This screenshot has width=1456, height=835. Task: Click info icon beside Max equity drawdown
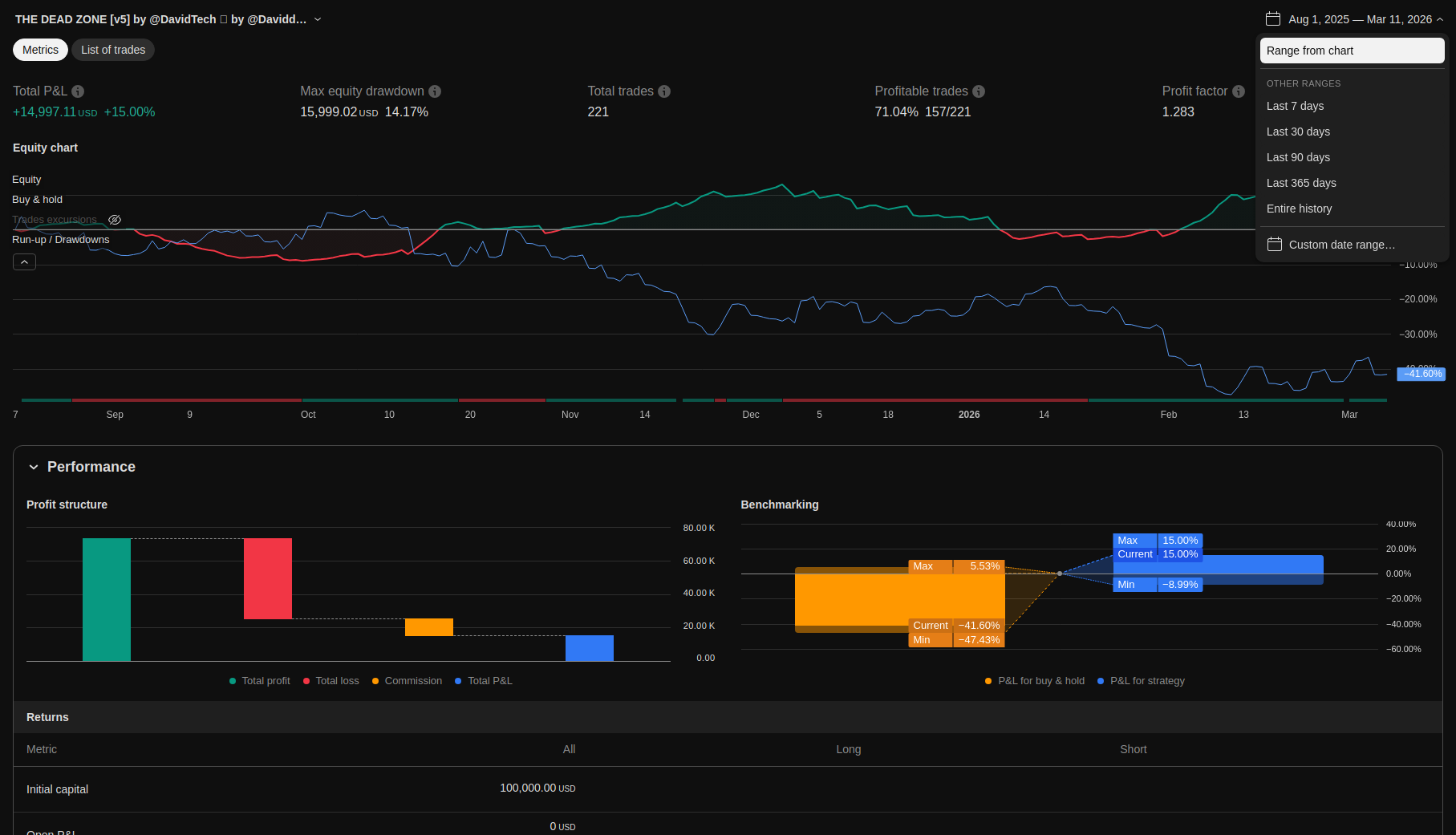(435, 91)
